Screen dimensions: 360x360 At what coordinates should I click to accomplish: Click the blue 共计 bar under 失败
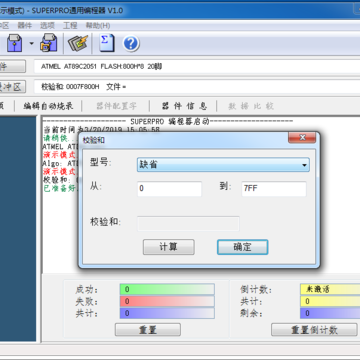pyautogui.click(x=167, y=313)
